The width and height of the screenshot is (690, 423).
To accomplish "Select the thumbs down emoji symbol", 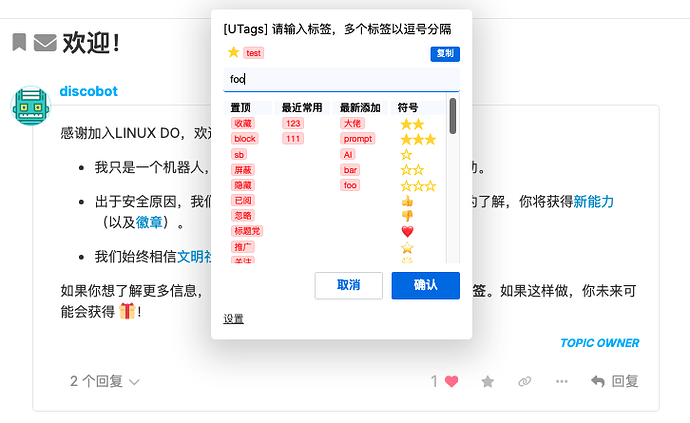I will [x=407, y=216].
